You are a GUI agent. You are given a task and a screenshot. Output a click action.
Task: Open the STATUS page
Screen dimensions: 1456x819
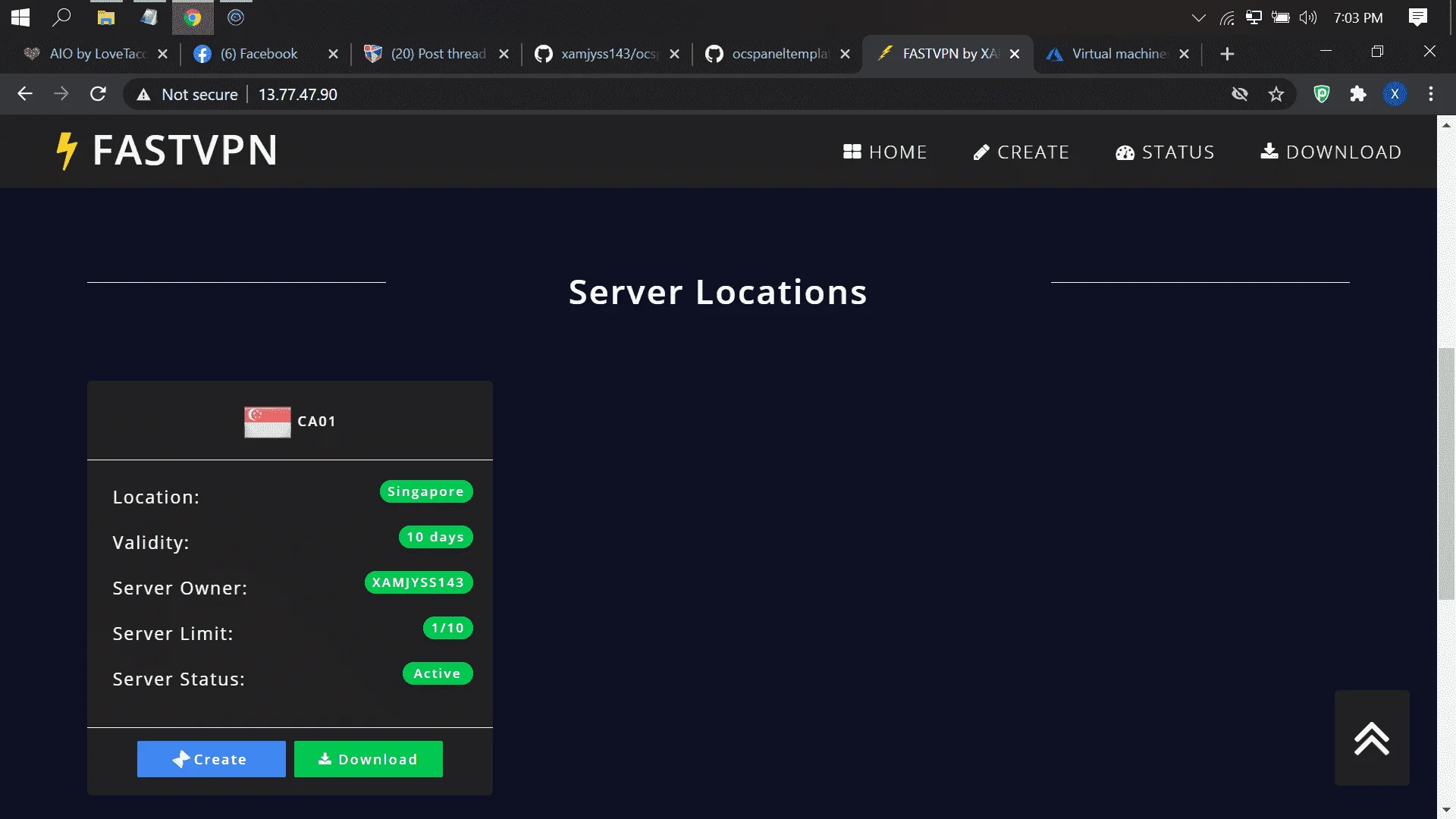[x=1165, y=152]
